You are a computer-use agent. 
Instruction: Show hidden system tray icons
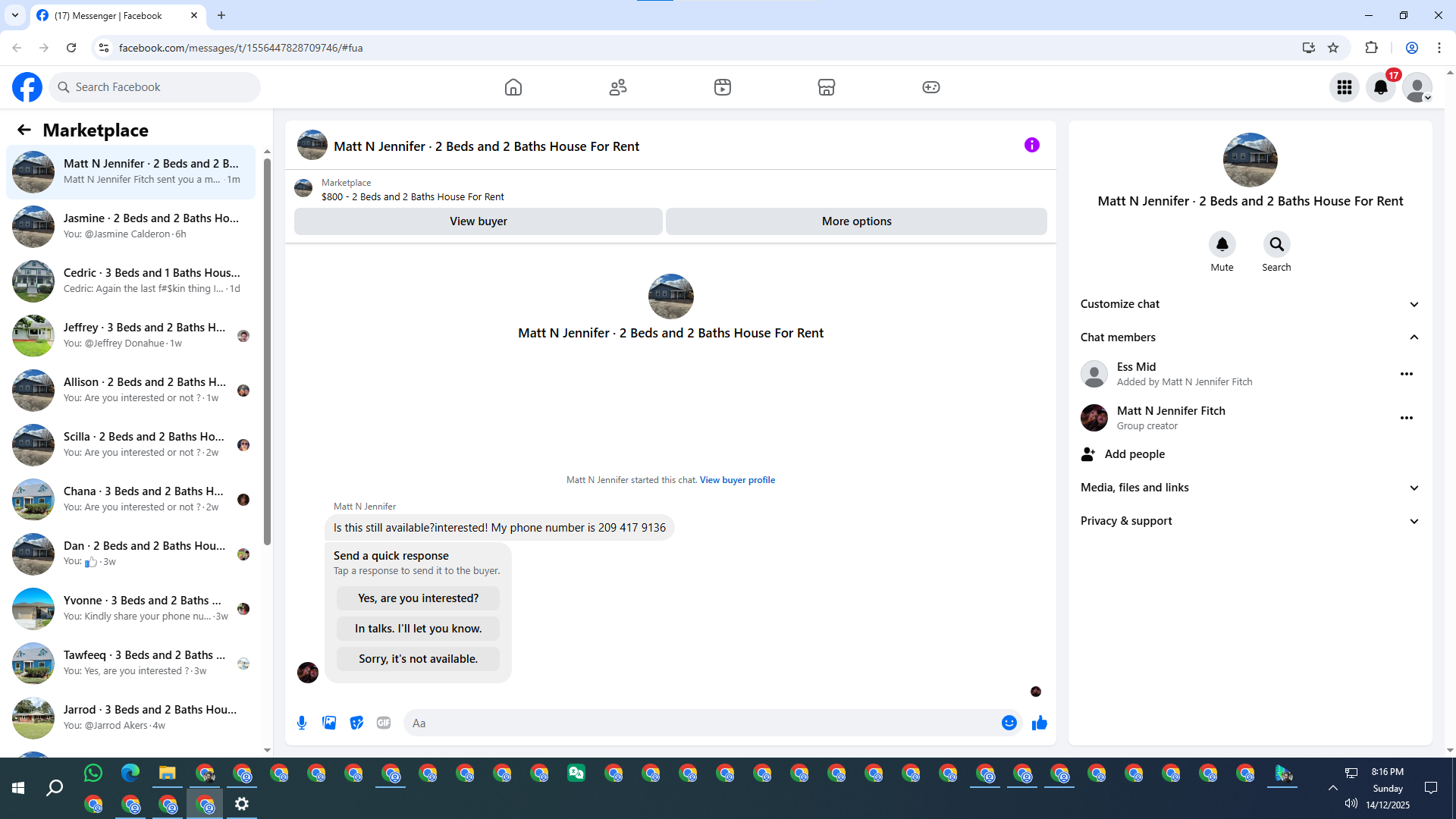(x=1332, y=789)
